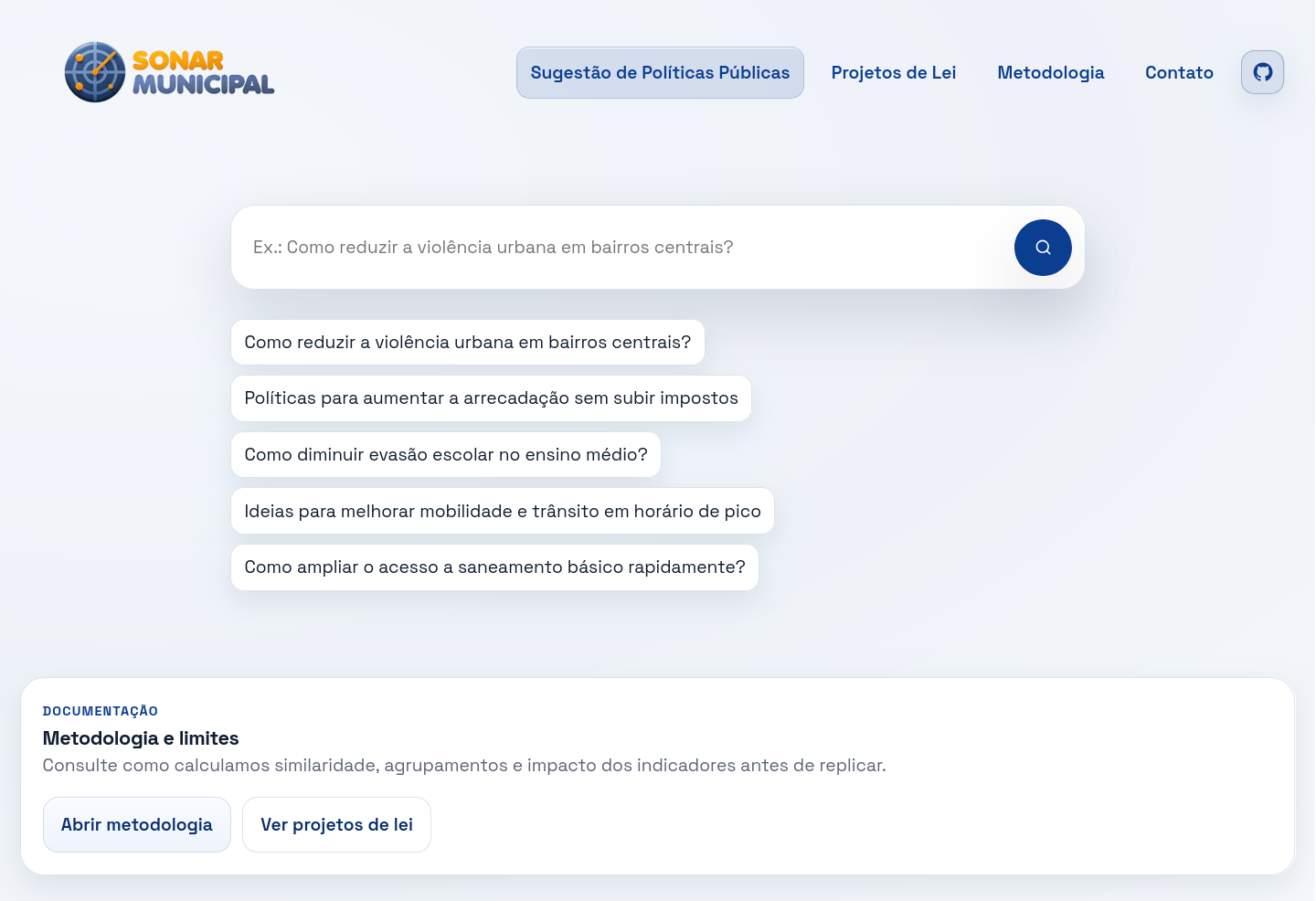
Task: Click the orange SONAR word in logo
Action: click(x=178, y=60)
